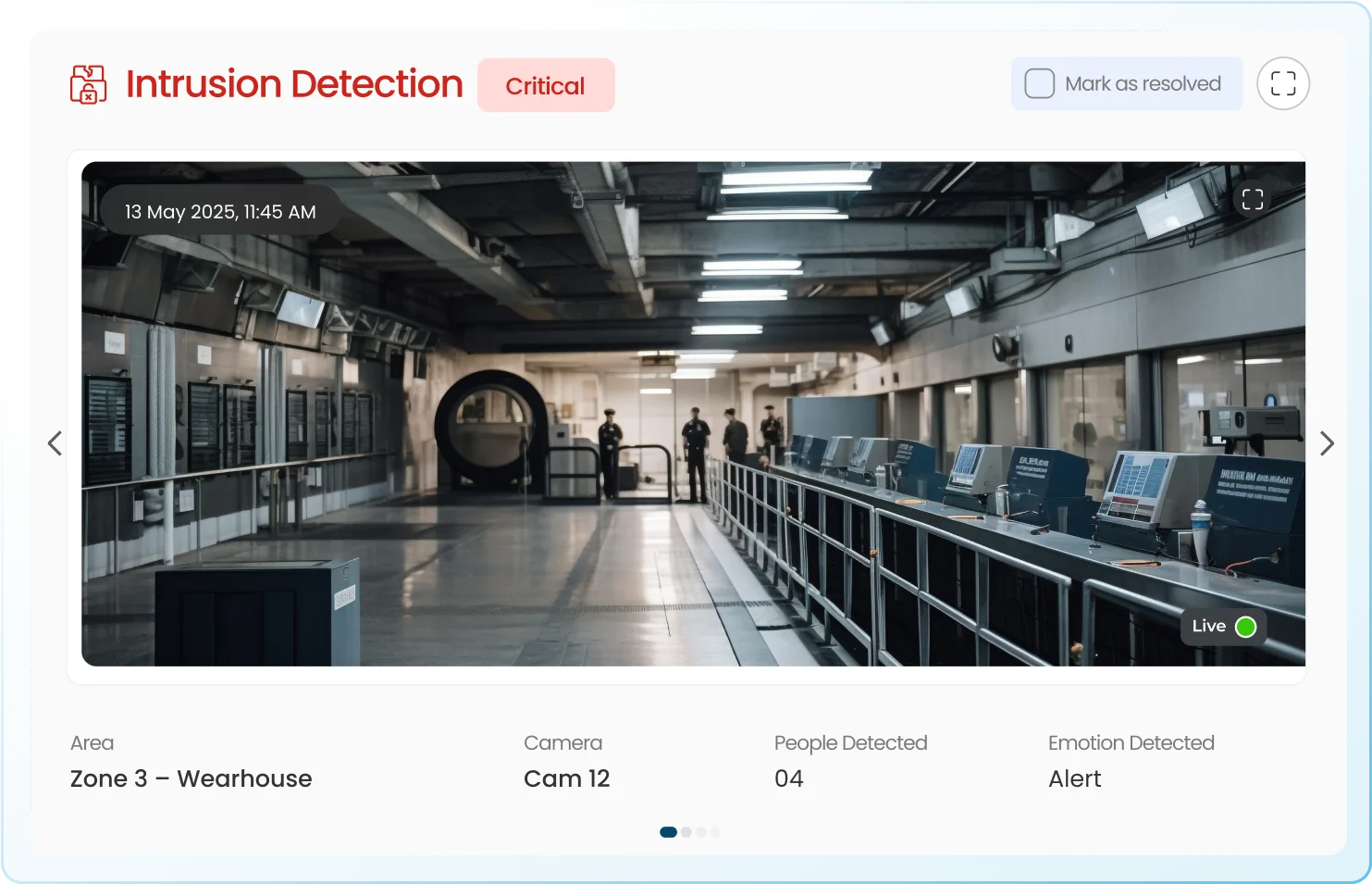
Task: Click the 13 May 2025 timestamp label
Action: click(220, 212)
